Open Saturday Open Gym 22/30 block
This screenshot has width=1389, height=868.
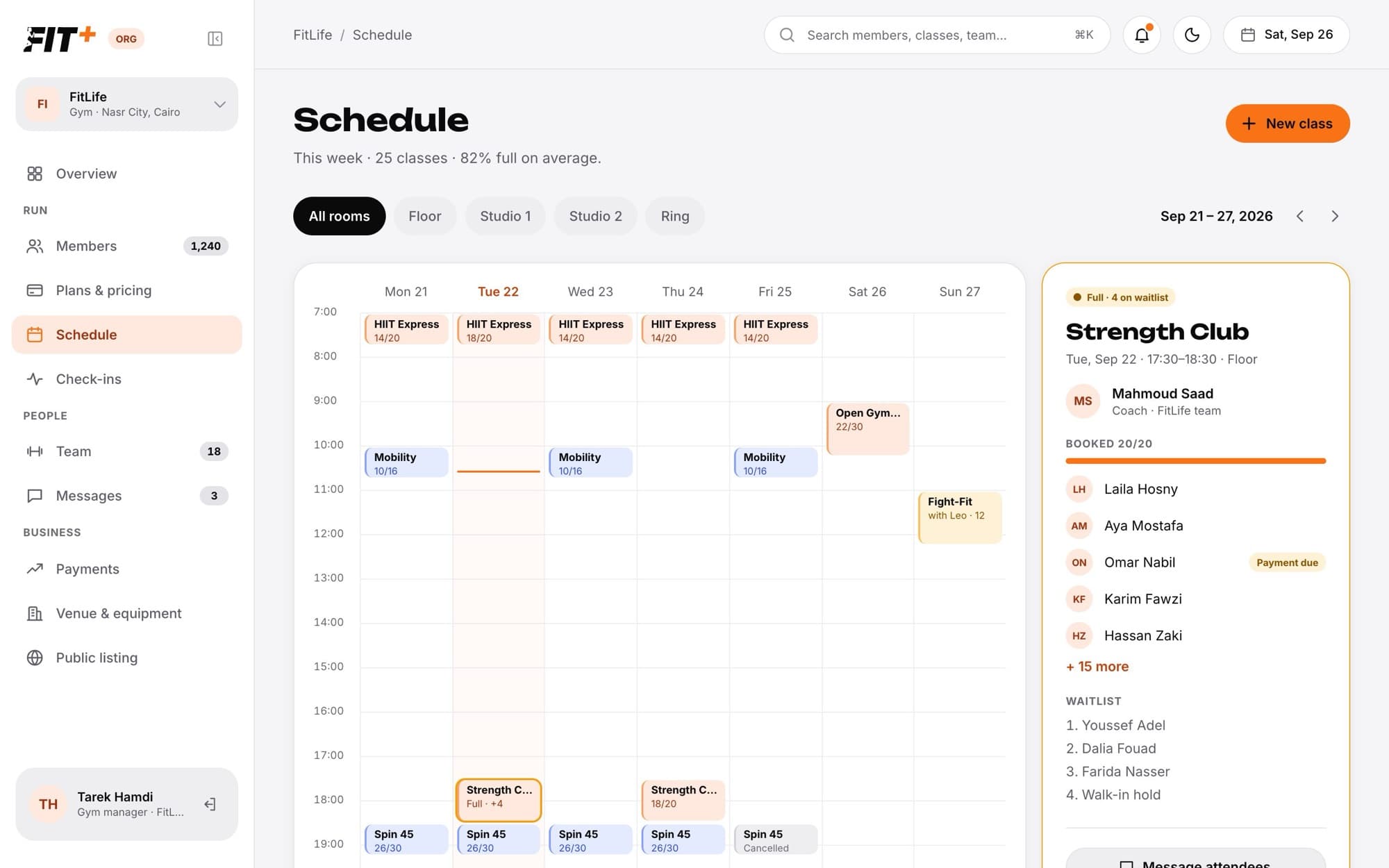pyautogui.click(x=868, y=428)
